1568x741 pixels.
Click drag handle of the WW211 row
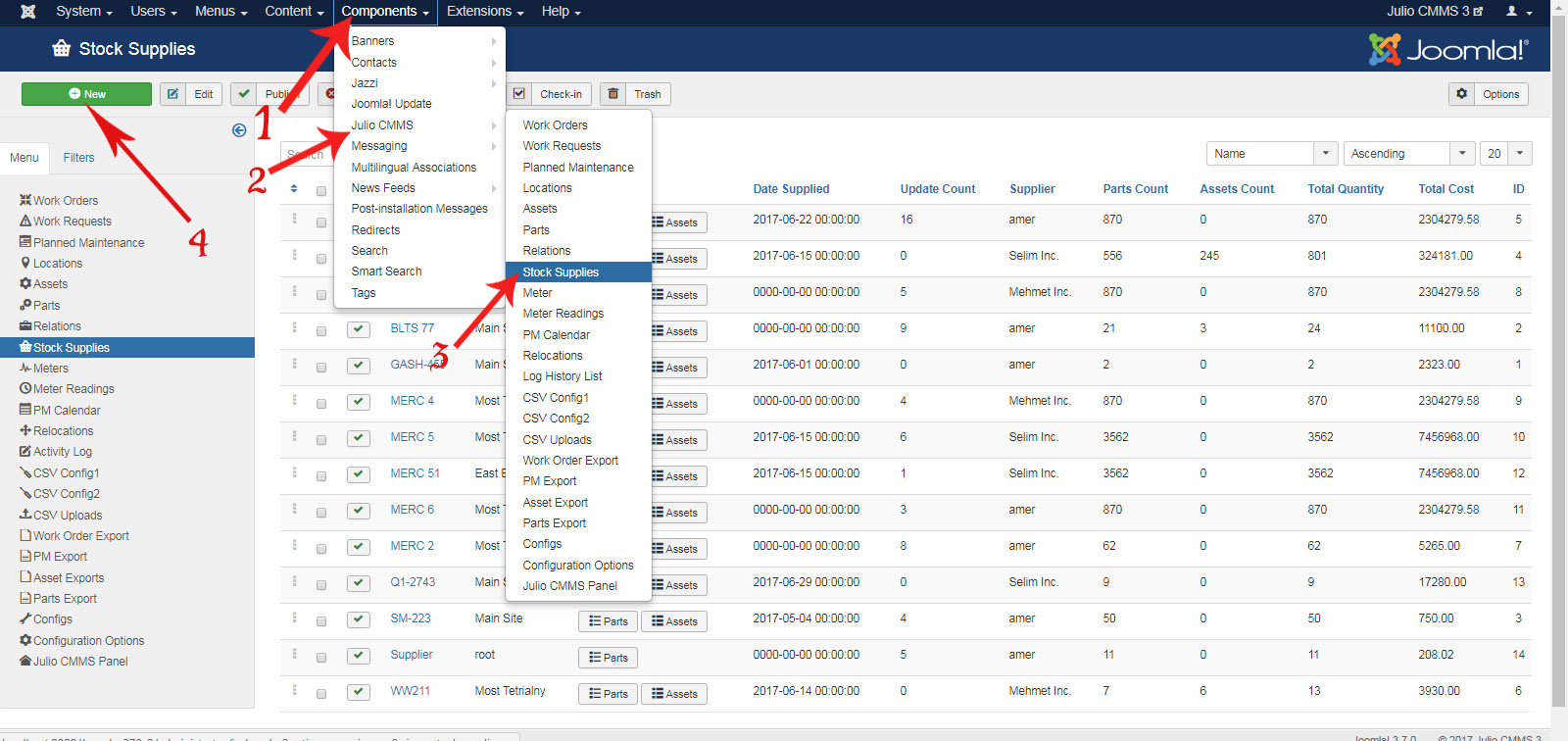pyautogui.click(x=294, y=691)
